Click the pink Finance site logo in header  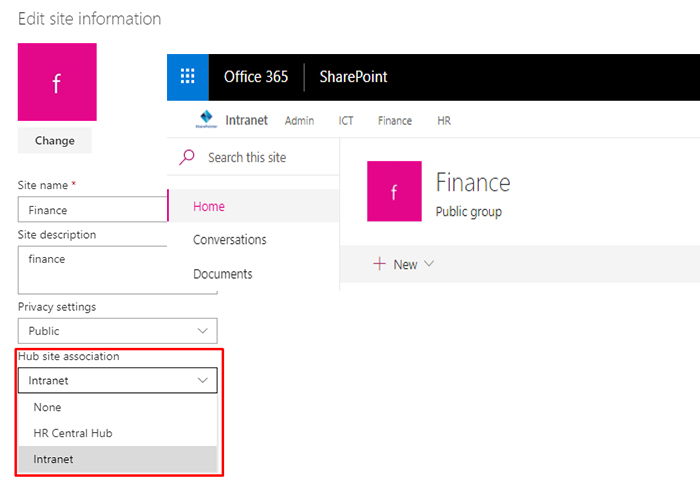pyautogui.click(x=394, y=191)
